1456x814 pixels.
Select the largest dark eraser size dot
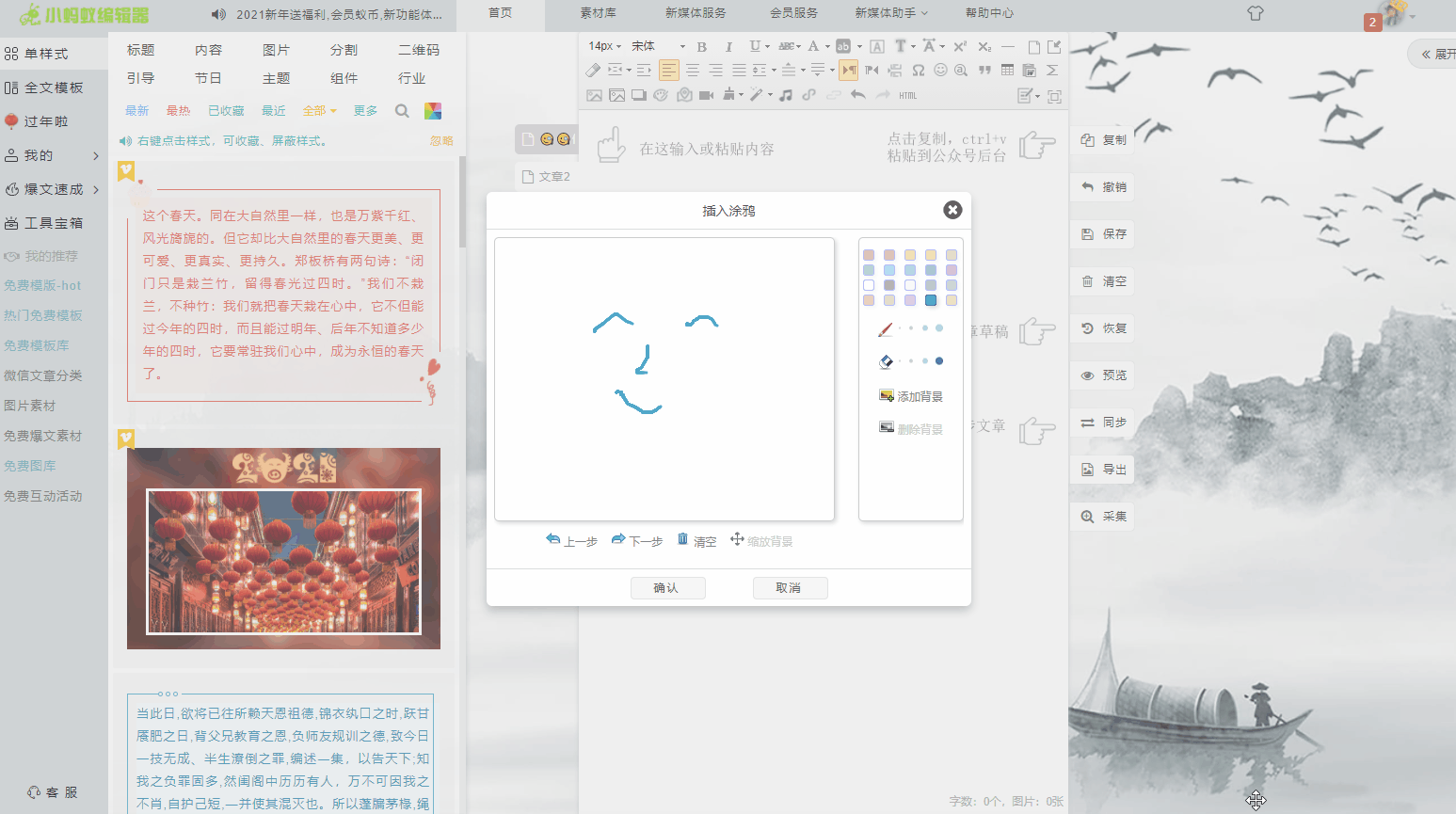pos(939,361)
